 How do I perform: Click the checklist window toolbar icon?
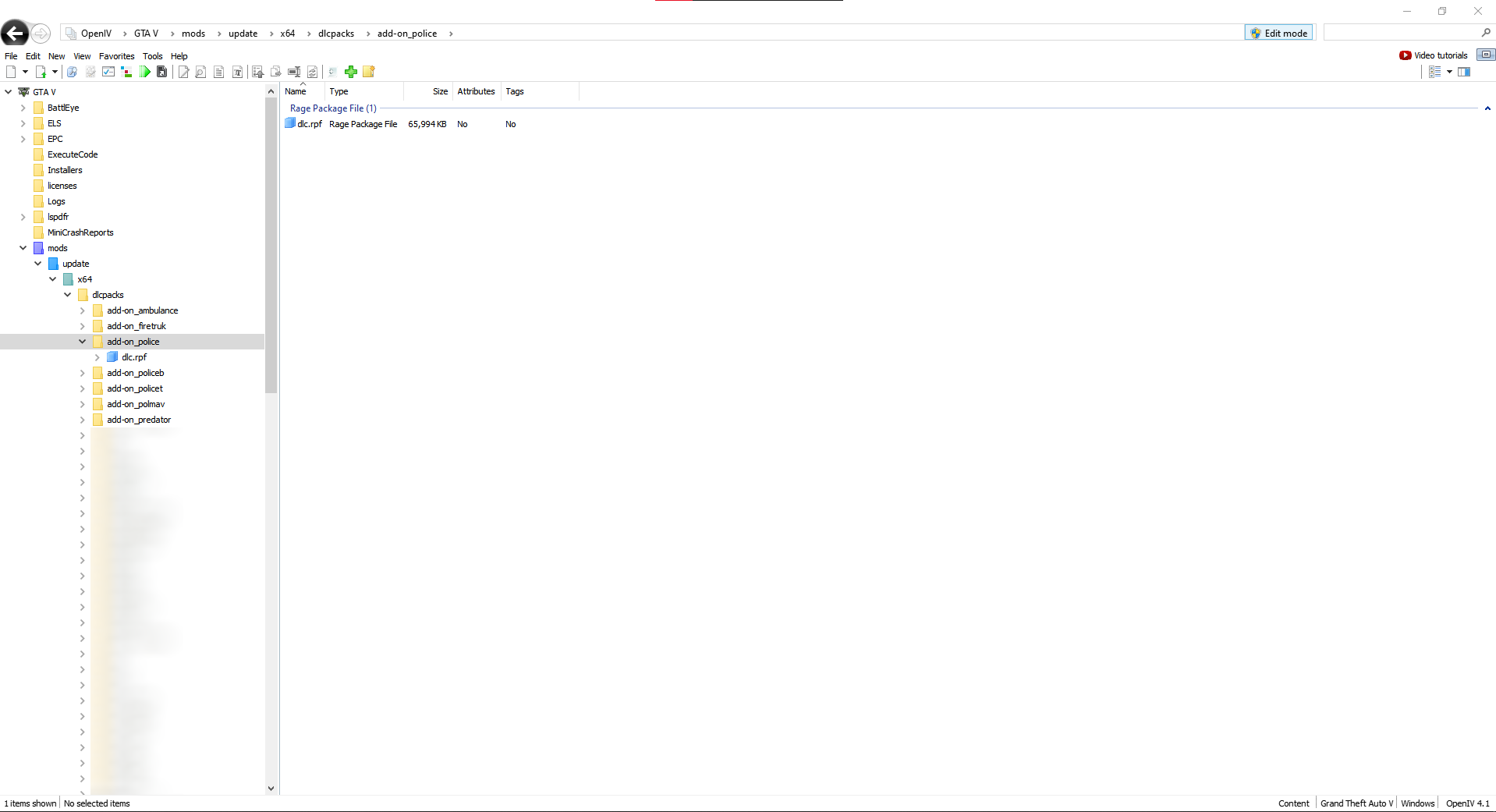[x=108, y=72]
